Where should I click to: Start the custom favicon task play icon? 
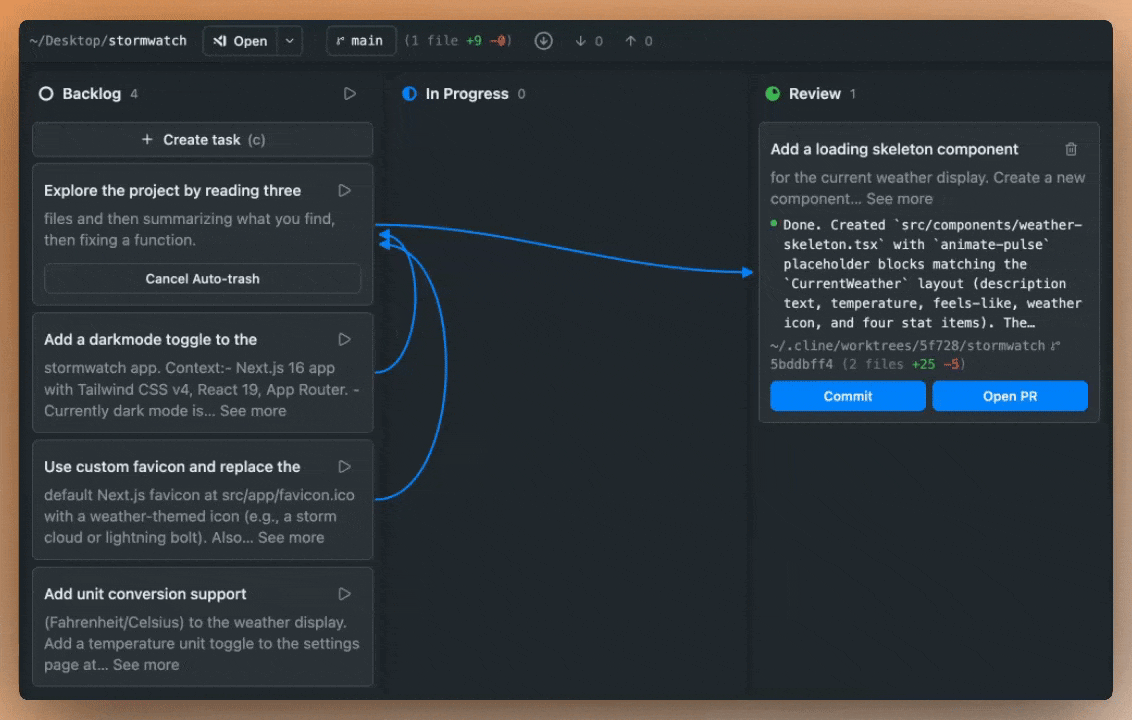tap(345, 466)
